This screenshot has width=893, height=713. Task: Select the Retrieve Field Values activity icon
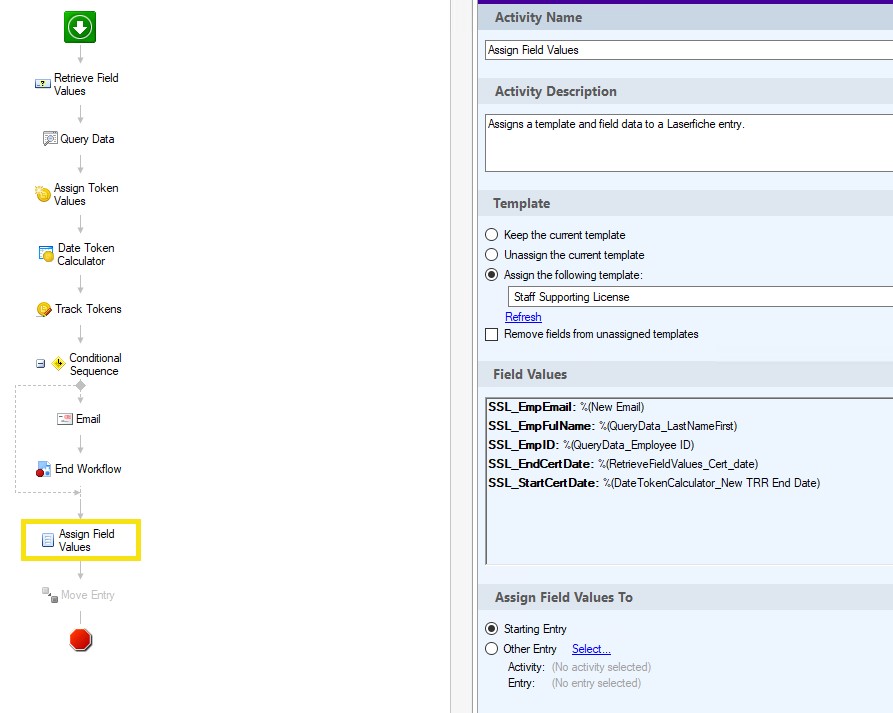pos(43,85)
